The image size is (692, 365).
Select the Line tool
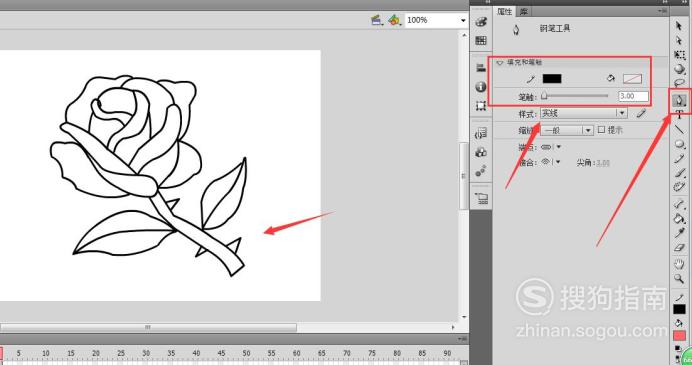pyautogui.click(x=679, y=129)
